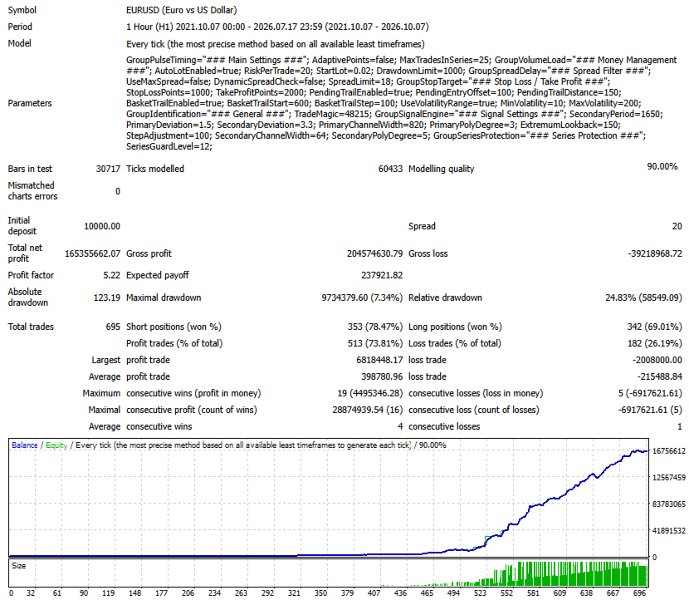
Task: Click the green Equity legend label
Action: tap(56, 445)
